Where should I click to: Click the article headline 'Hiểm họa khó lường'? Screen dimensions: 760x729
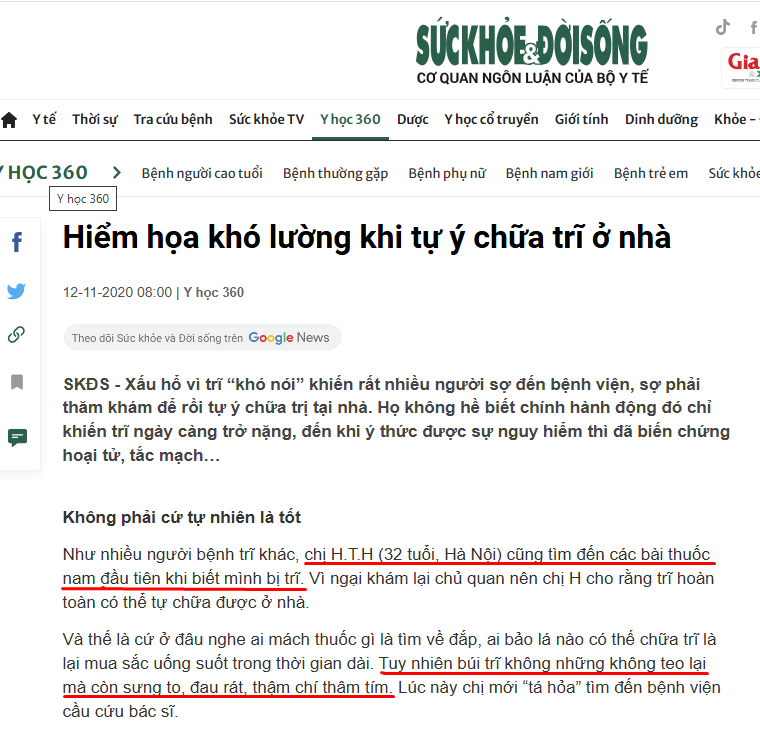click(366, 238)
